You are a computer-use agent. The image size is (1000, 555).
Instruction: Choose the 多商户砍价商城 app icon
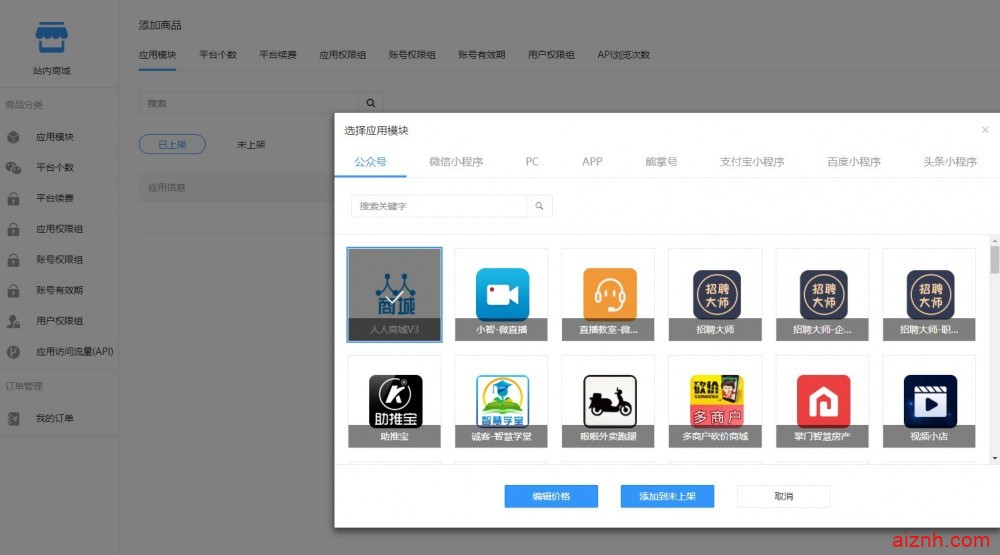point(716,401)
